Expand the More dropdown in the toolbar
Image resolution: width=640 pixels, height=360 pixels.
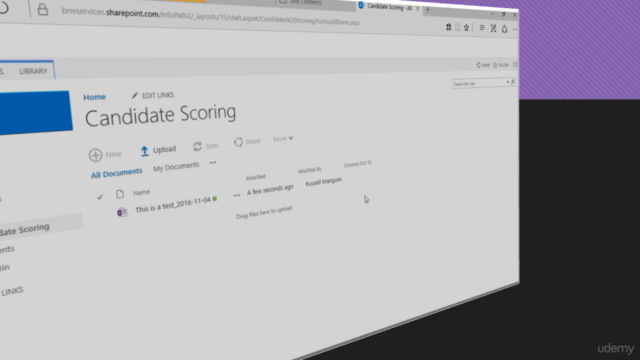pos(283,139)
